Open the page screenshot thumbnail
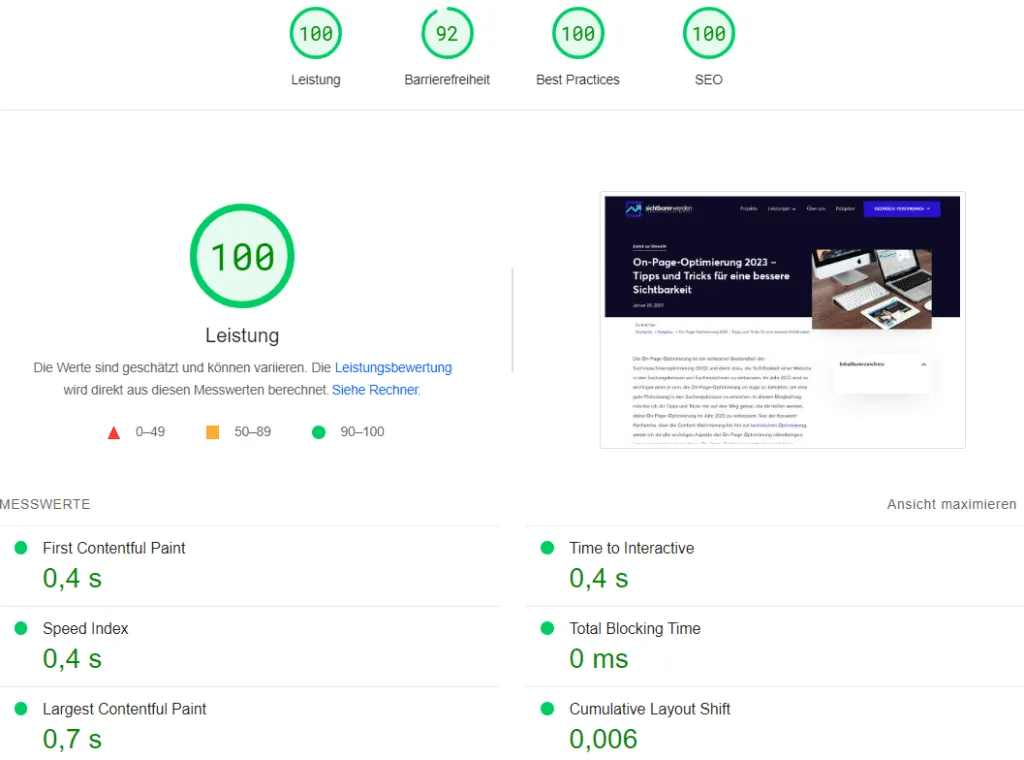 [782, 320]
